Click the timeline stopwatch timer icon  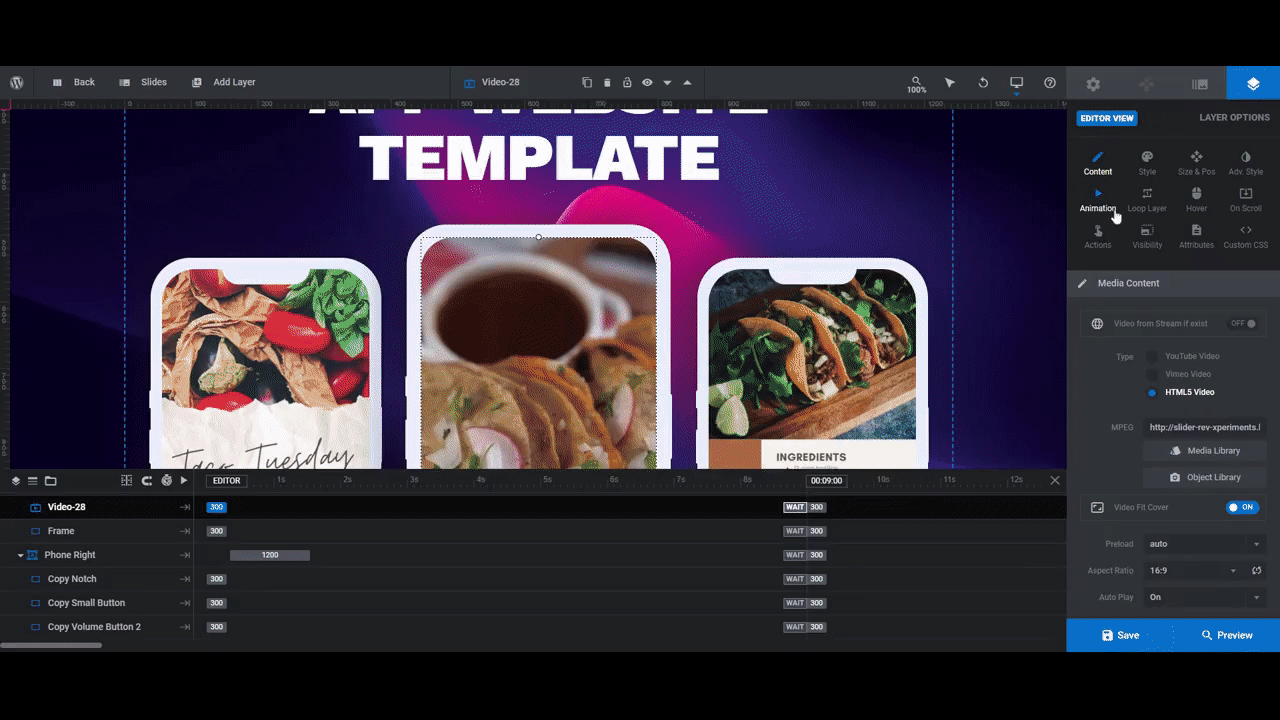pos(166,481)
